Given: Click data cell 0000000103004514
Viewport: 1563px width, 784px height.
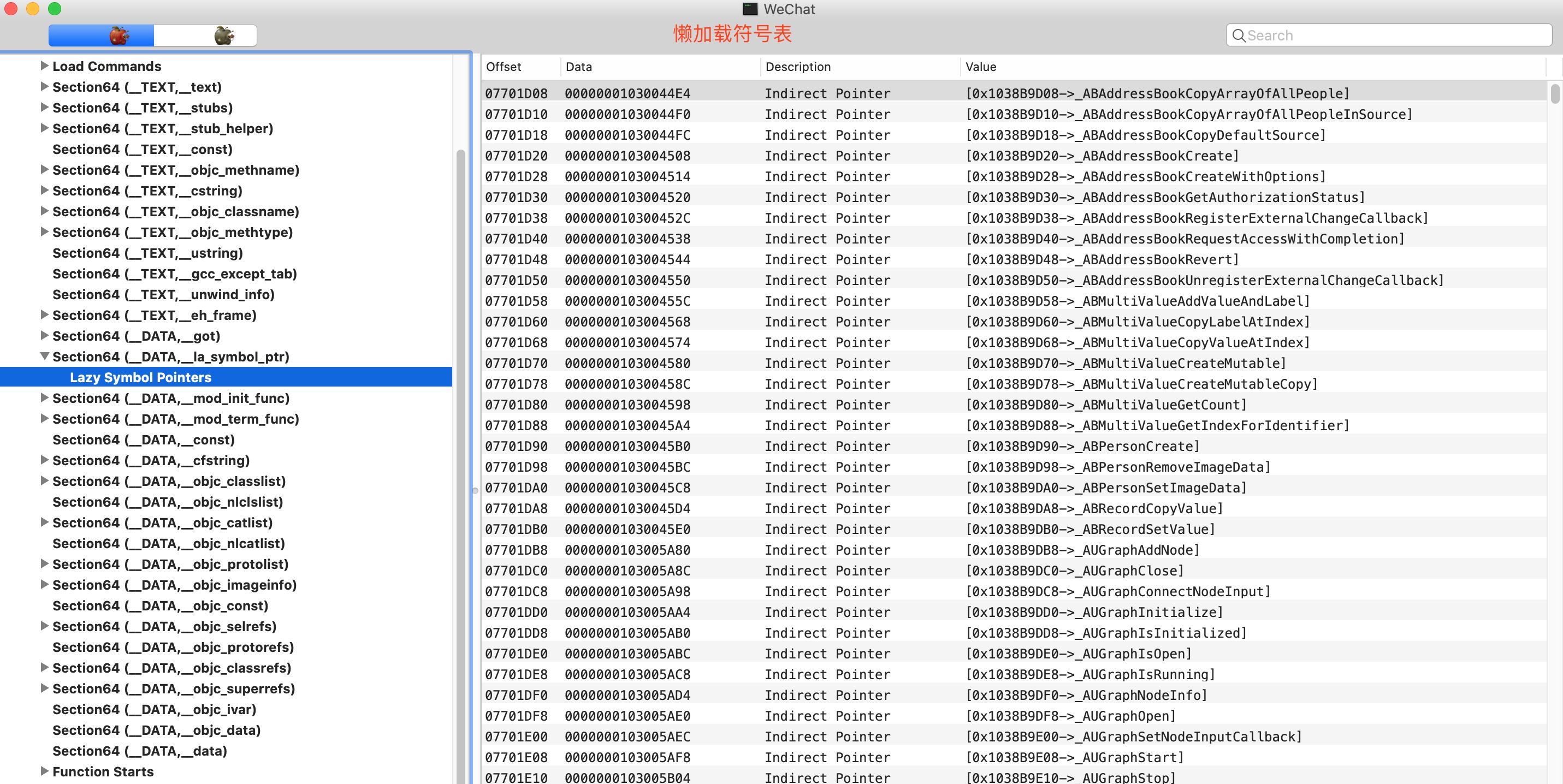Looking at the screenshot, I should pos(627,176).
